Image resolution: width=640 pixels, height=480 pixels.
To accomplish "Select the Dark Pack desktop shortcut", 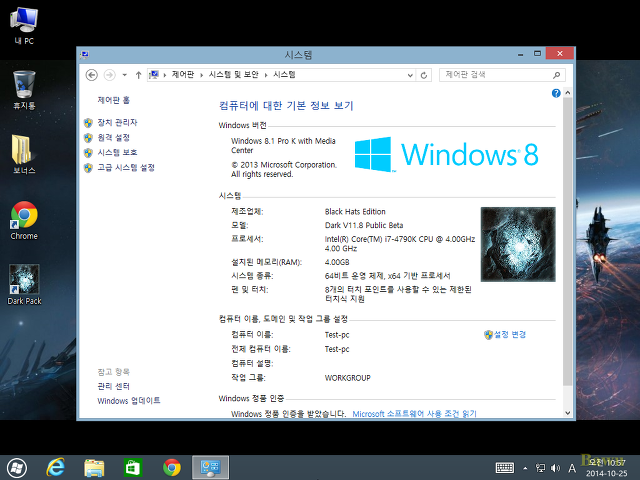I will click(24, 284).
